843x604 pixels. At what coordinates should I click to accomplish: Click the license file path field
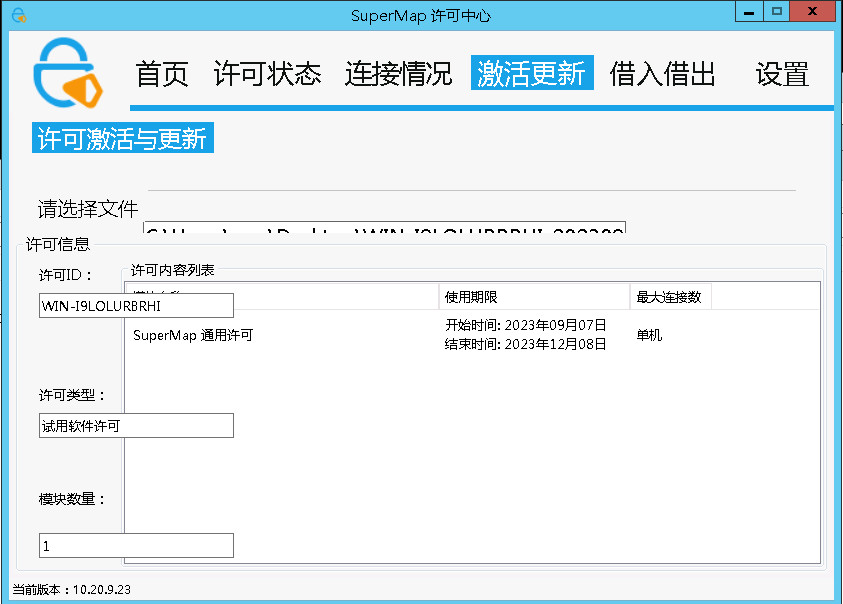[384, 226]
